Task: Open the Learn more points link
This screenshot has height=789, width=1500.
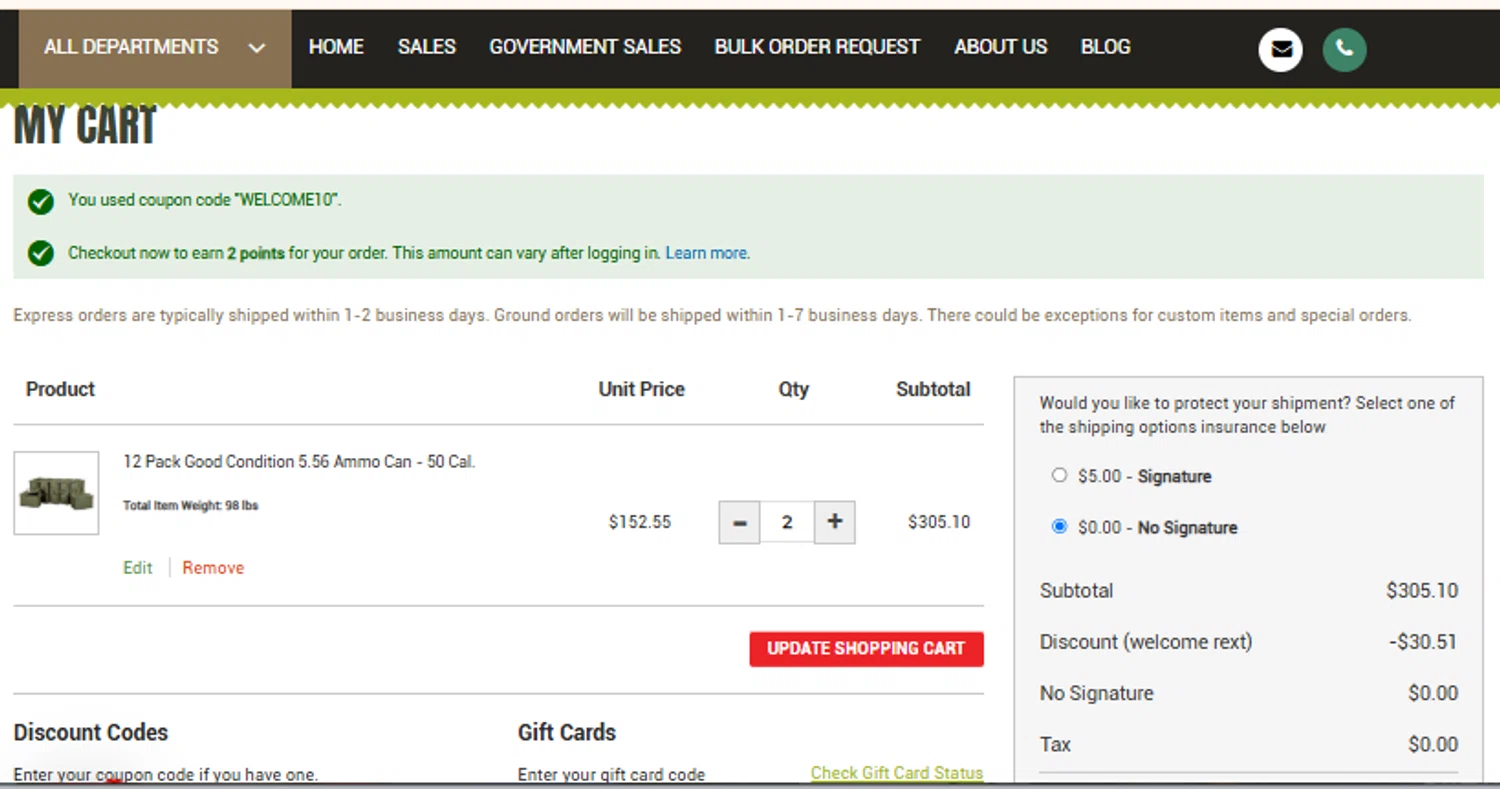Action: [706, 253]
